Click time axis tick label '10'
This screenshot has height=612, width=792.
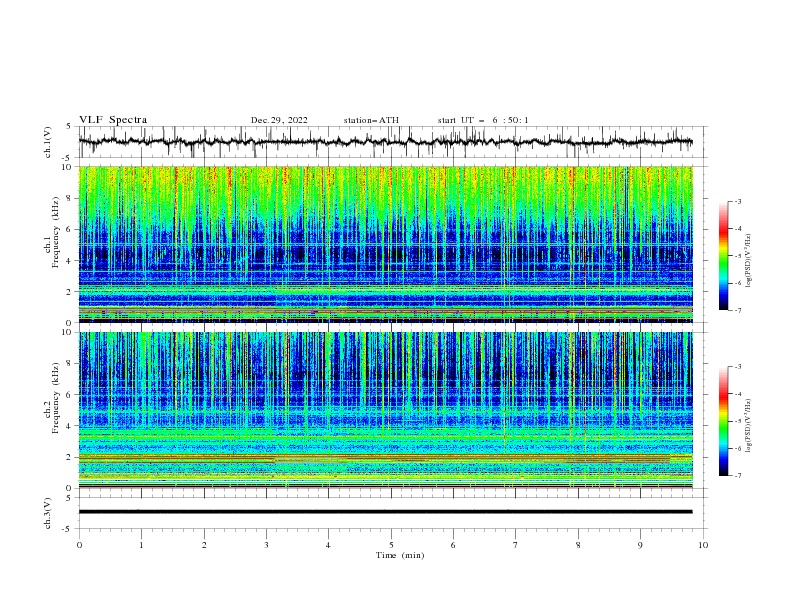703,545
